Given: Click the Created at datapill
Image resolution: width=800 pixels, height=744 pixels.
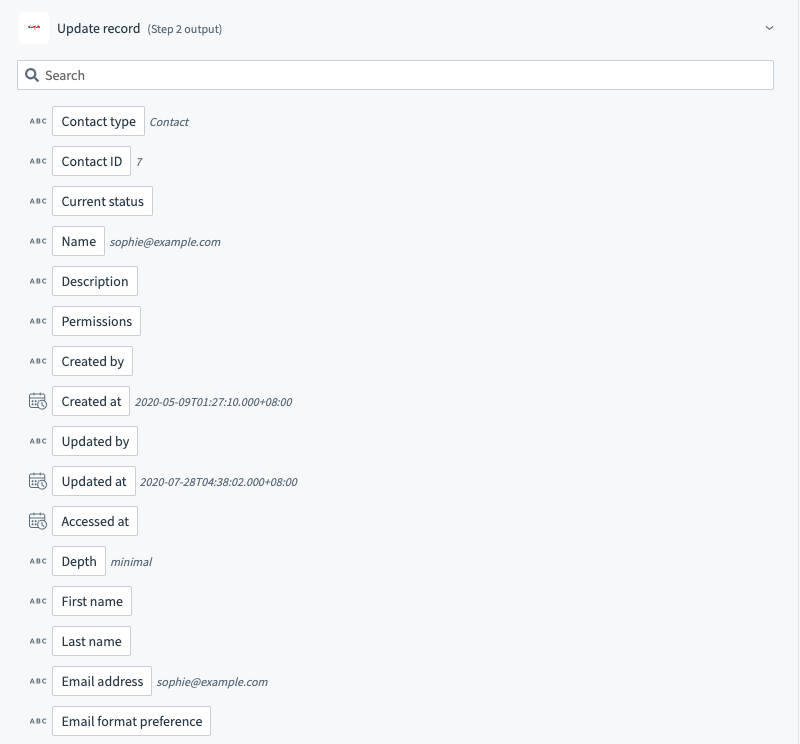Looking at the screenshot, I should tap(90, 401).
